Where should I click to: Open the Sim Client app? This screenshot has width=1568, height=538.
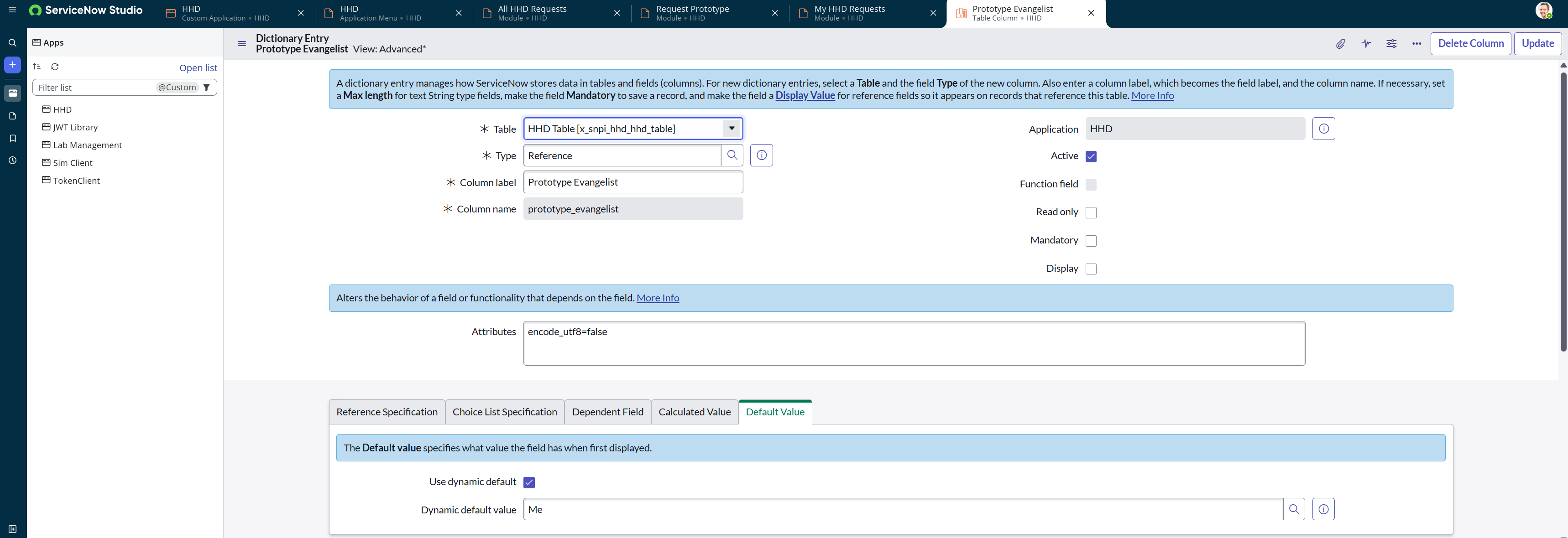(x=73, y=163)
